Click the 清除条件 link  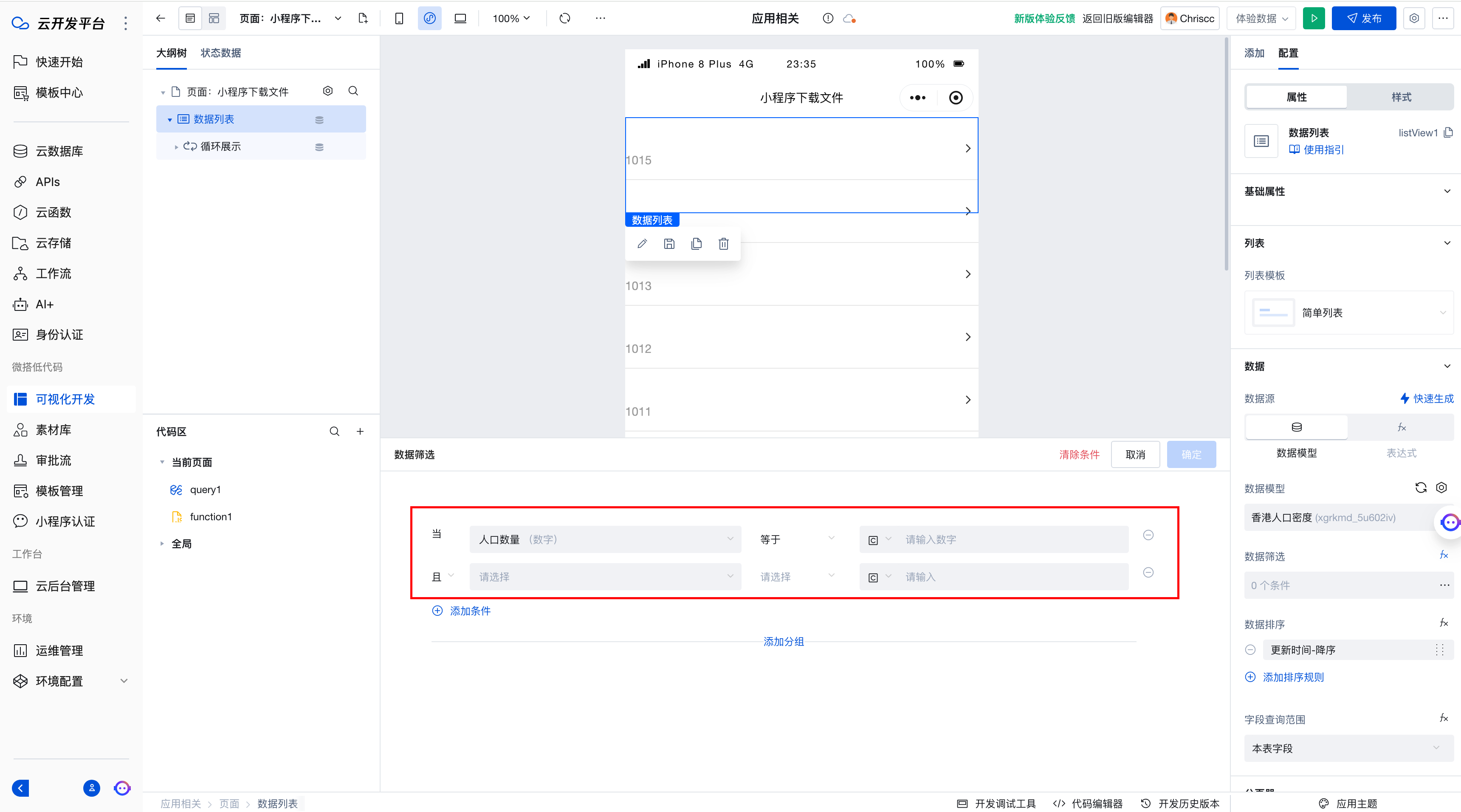pos(1079,455)
